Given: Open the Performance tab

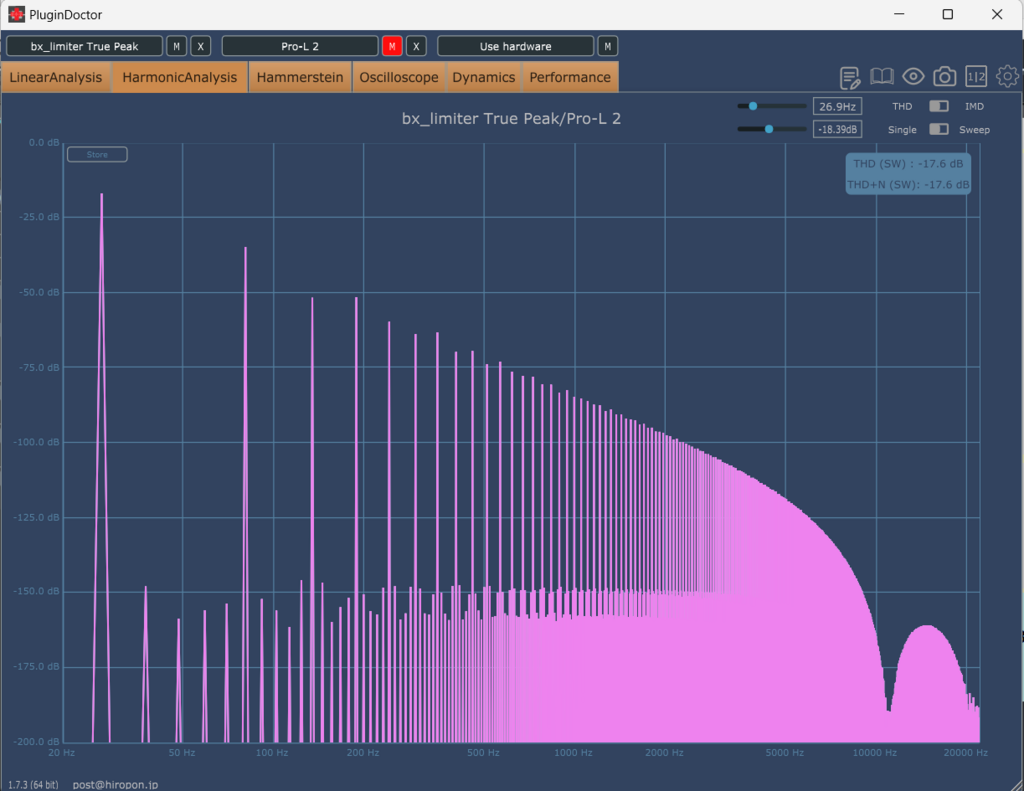Looking at the screenshot, I should click(570, 77).
